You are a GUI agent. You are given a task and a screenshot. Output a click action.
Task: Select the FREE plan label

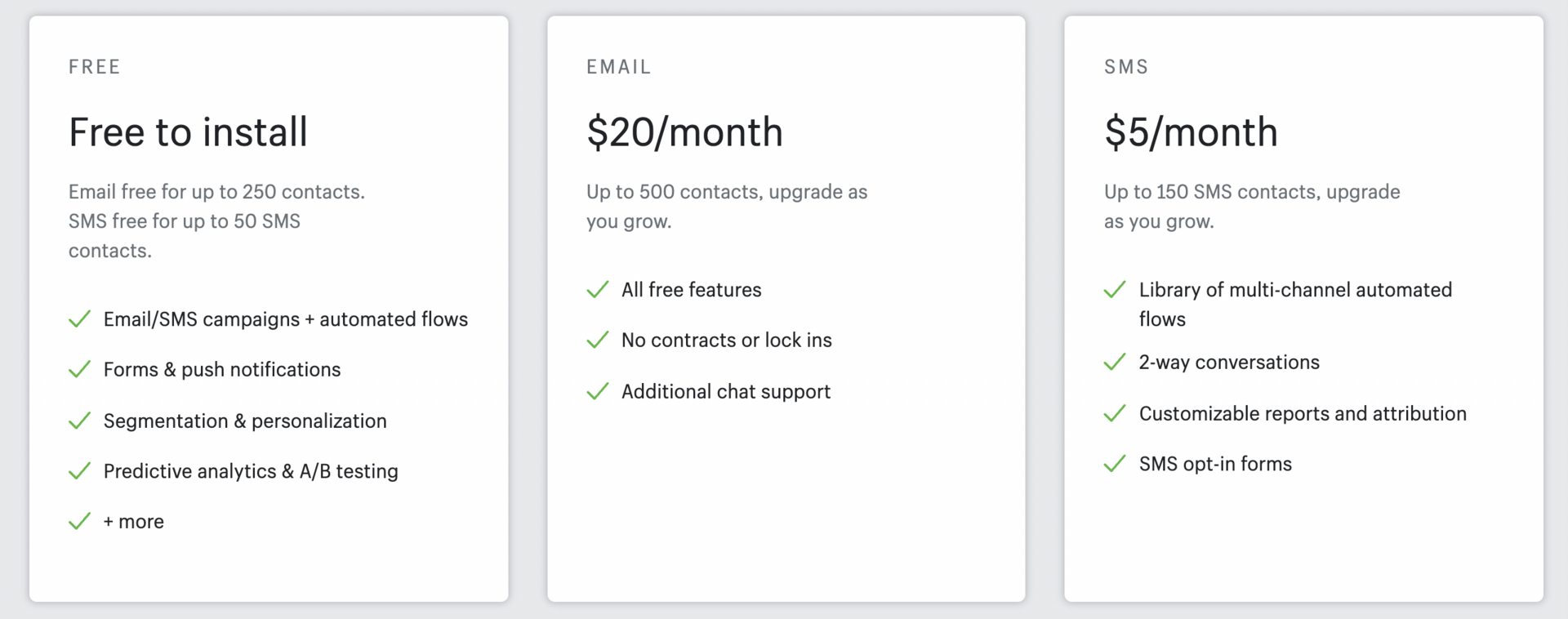coord(95,67)
